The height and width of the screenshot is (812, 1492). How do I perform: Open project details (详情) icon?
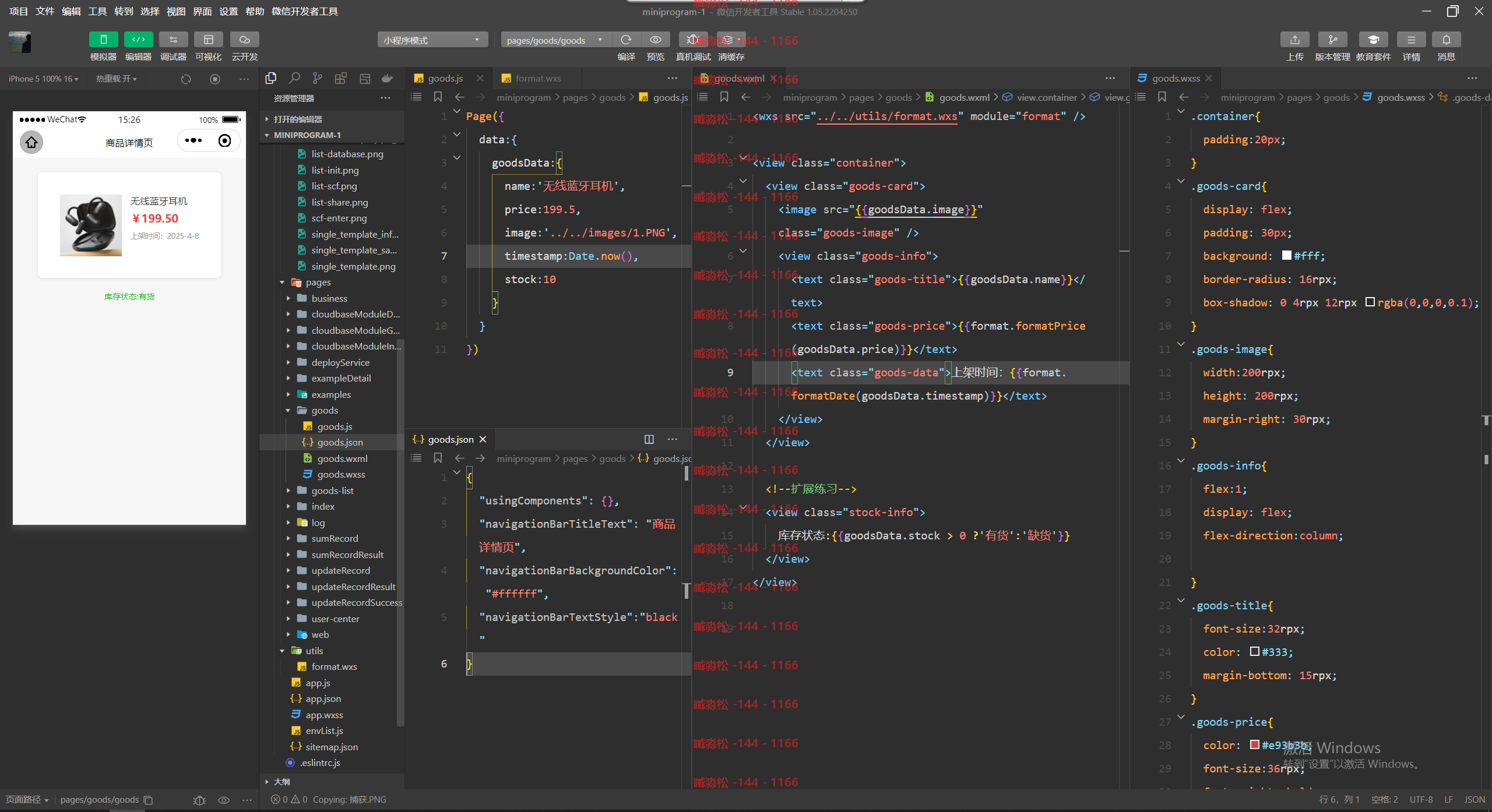(1411, 40)
